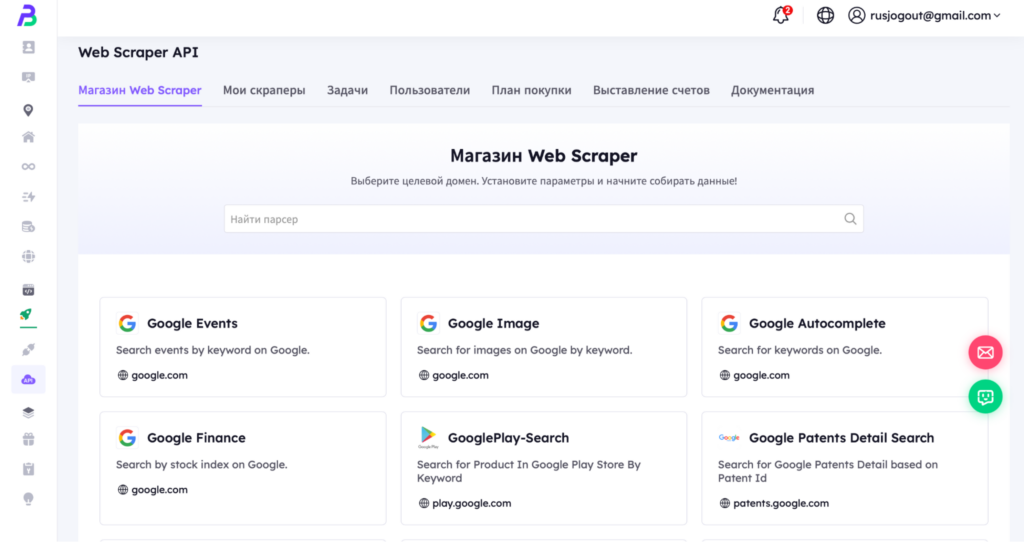Open the clipboard icon in sidebar
This screenshot has width=1024, height=542.
point(28,469)
